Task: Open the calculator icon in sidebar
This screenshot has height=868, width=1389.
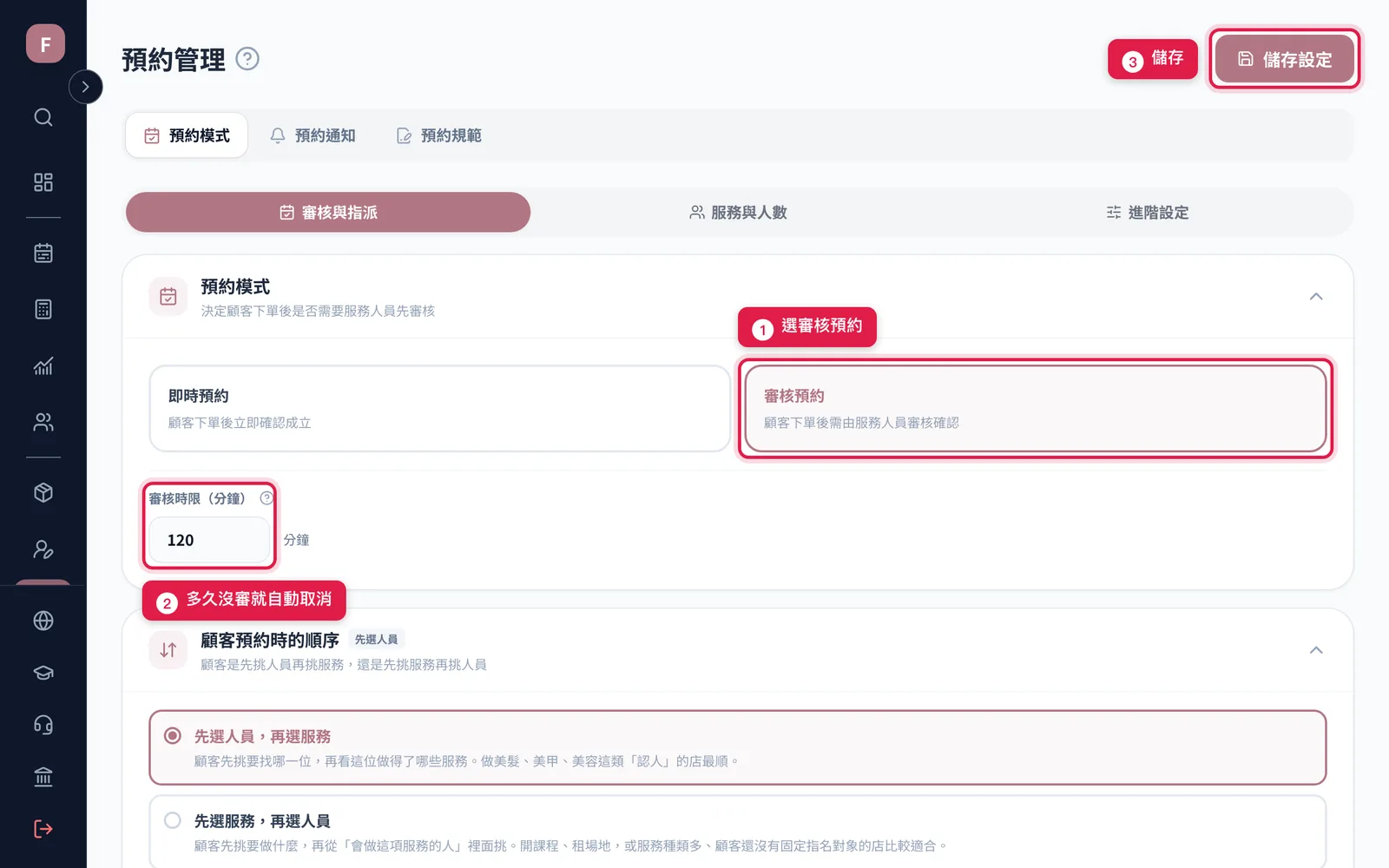Action: (x=43, y=309)
